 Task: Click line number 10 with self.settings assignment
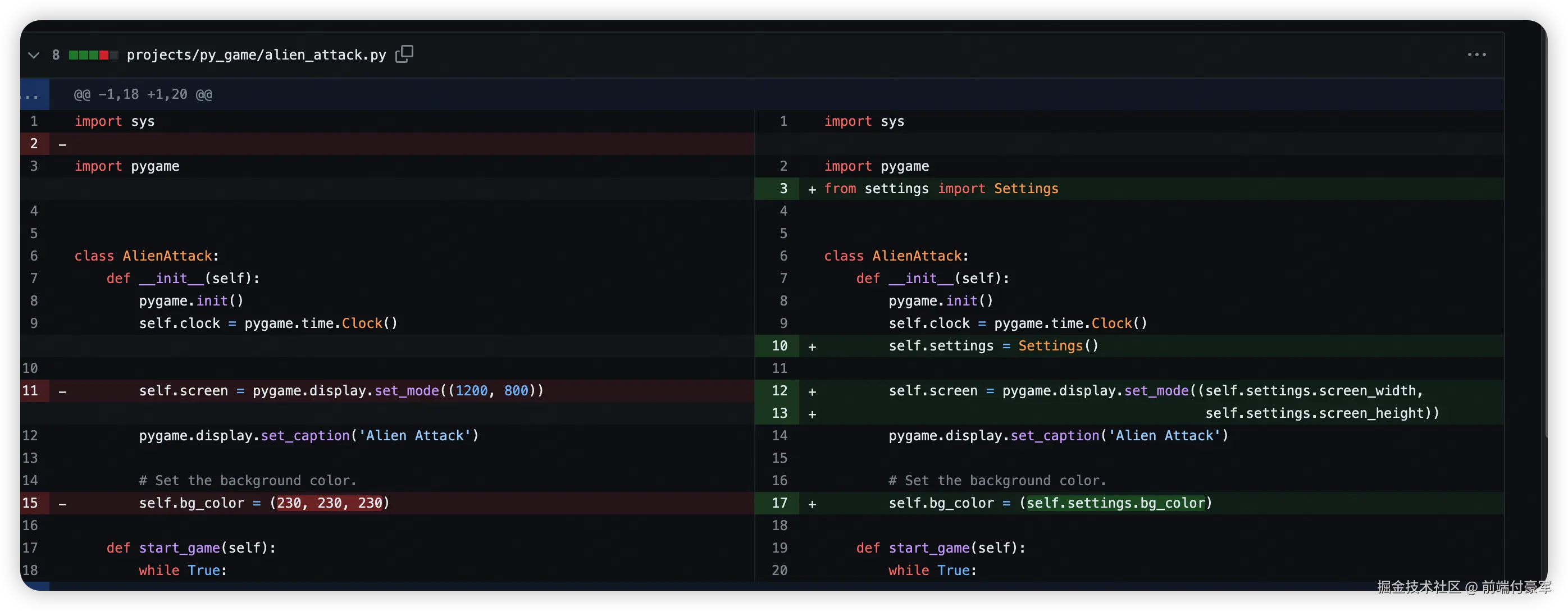coord(779,346)
